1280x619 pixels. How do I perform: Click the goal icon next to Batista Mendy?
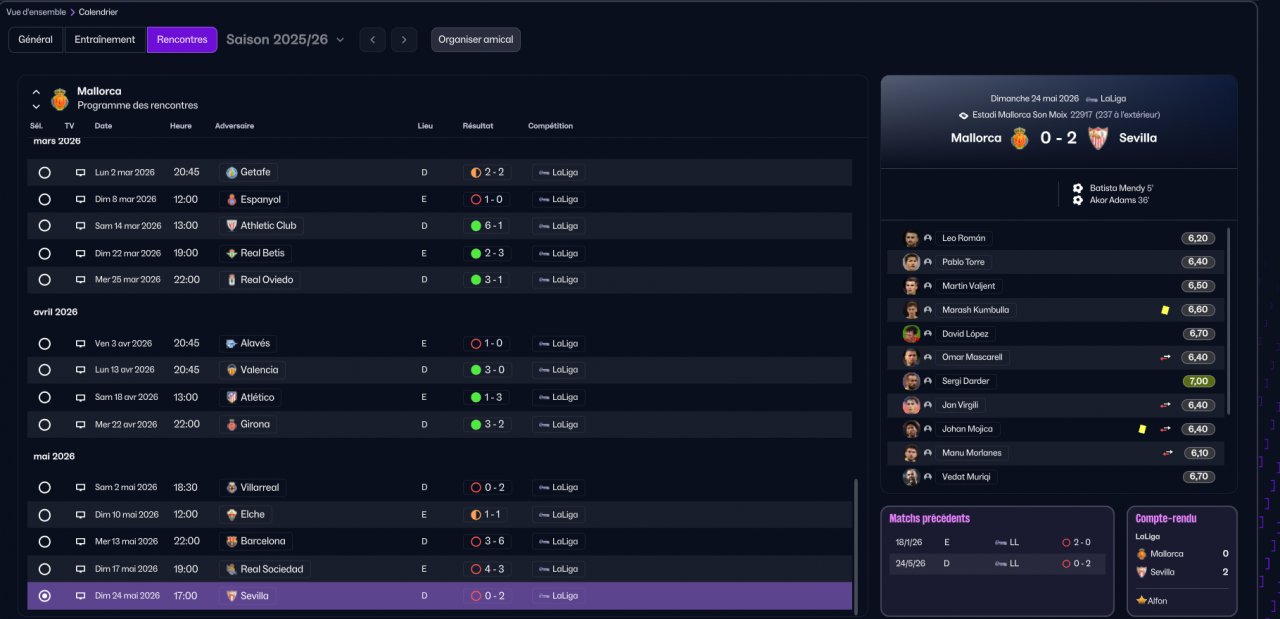tap(1078, 188)
